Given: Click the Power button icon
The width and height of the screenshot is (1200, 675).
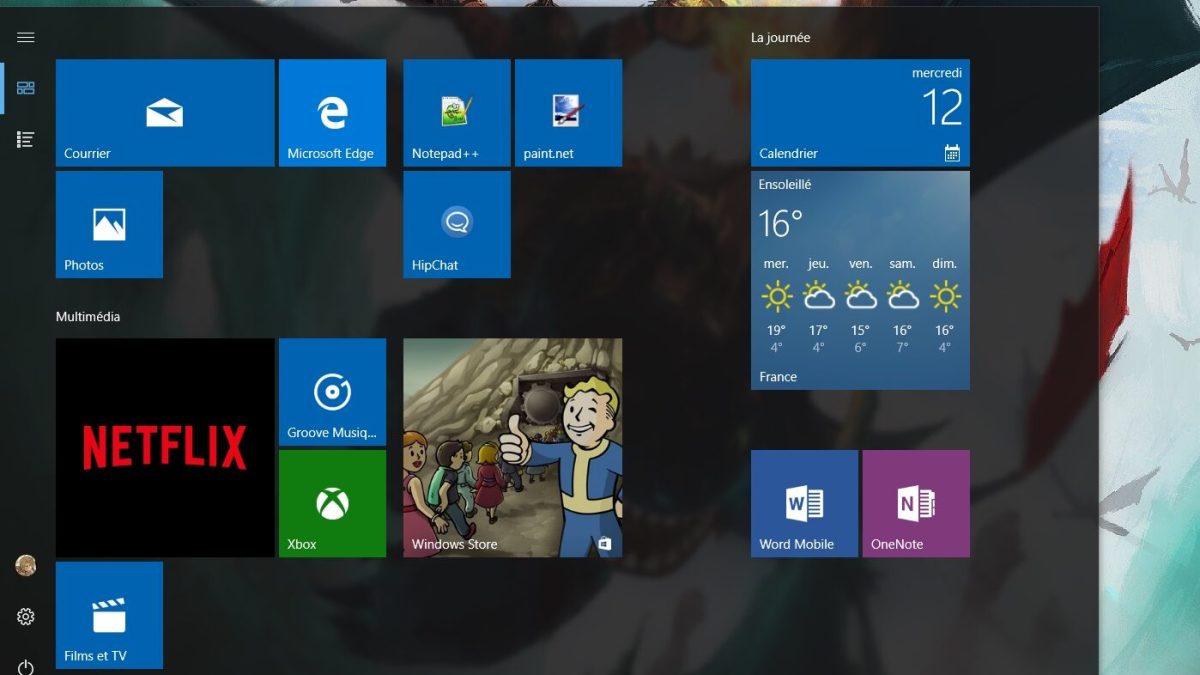Looking at the screenshot, I should coord(26,666).
